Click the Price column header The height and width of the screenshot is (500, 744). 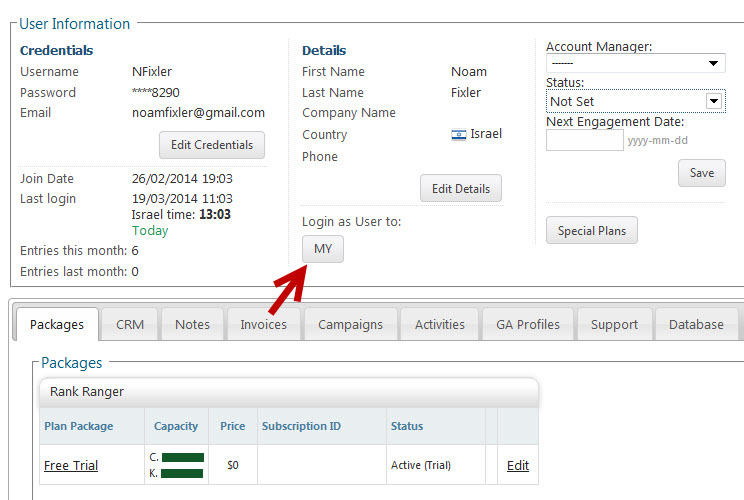point(232,426)
